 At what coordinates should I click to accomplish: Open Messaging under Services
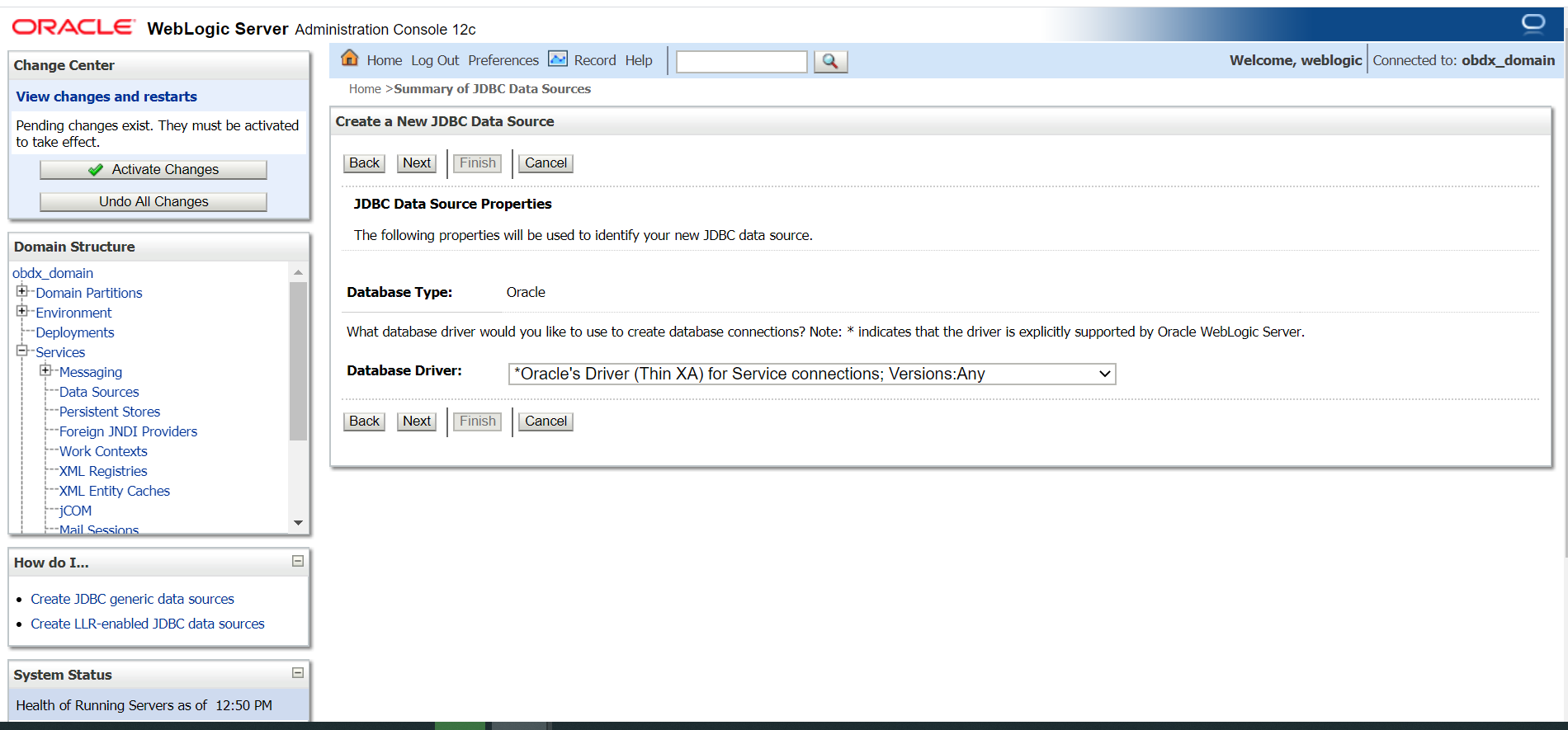click(x=91, y=372)
